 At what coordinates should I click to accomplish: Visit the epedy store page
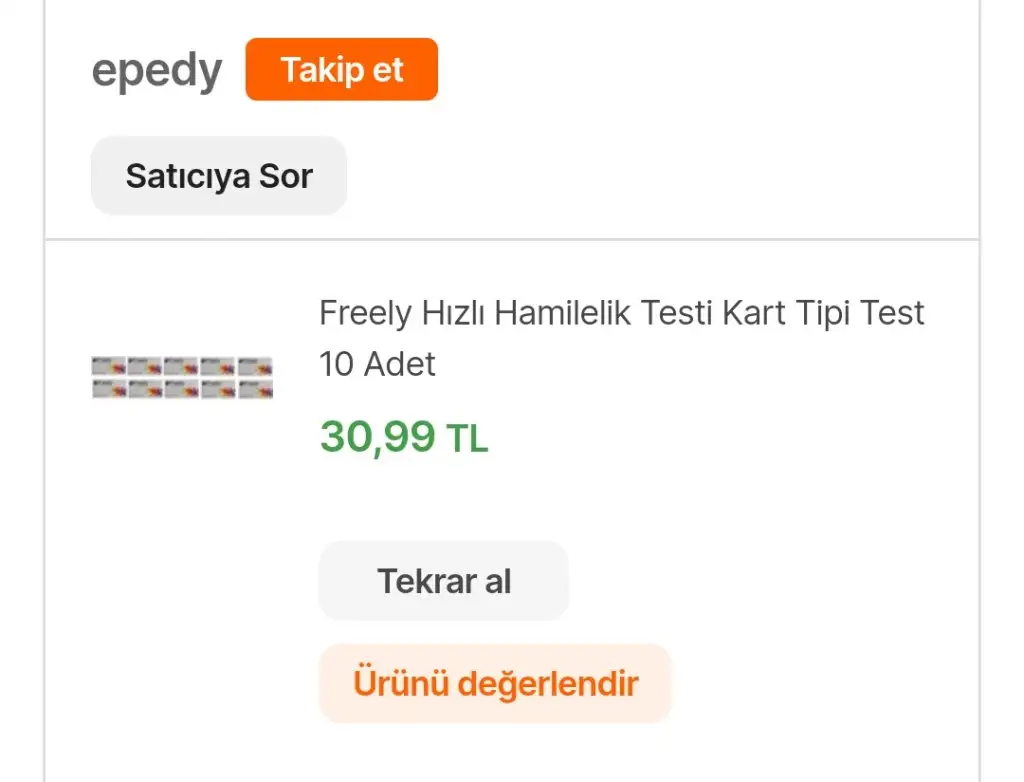coord(157,71)
